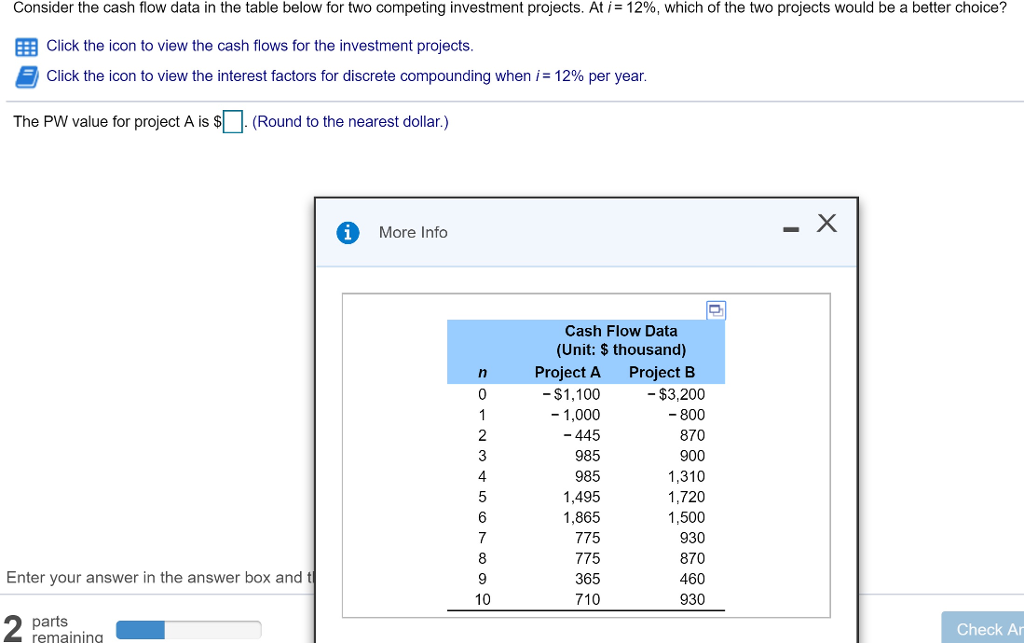Select the Project A column header

coord(568,372)
